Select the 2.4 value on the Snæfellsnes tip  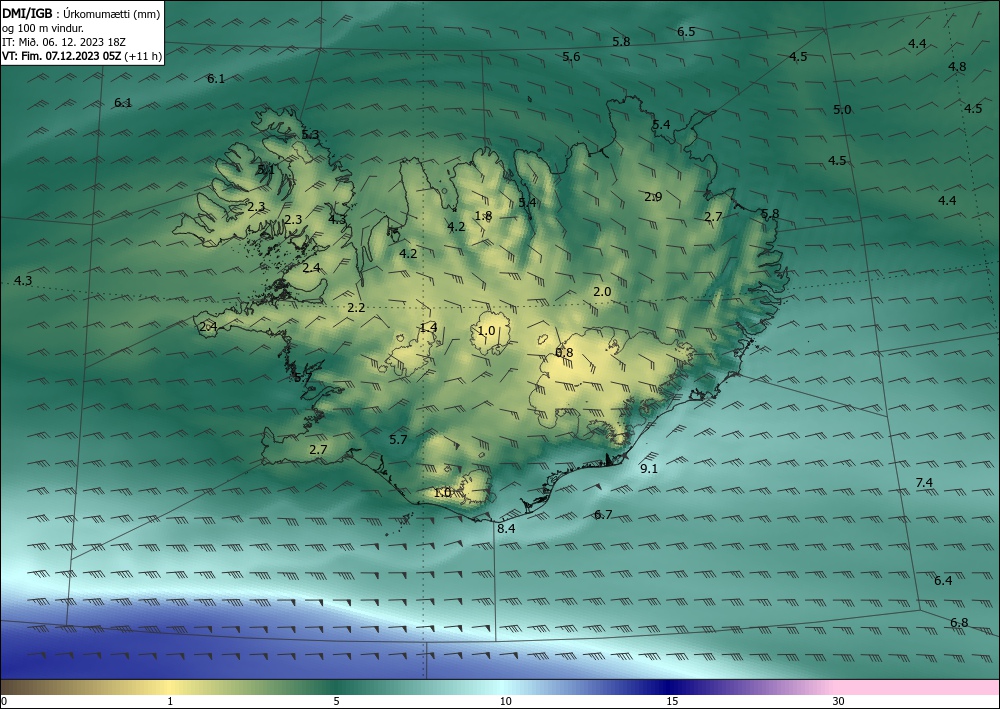pos(209,327)
